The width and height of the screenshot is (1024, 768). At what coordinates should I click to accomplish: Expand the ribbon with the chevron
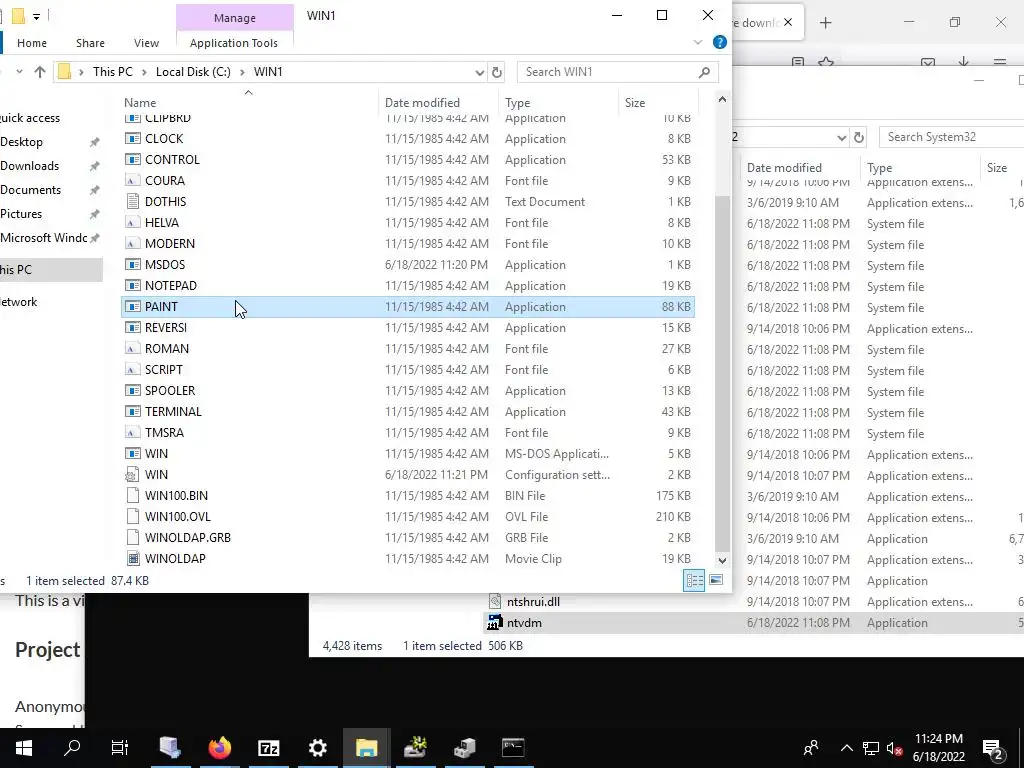pyautogui.click(x=697, y=42)
